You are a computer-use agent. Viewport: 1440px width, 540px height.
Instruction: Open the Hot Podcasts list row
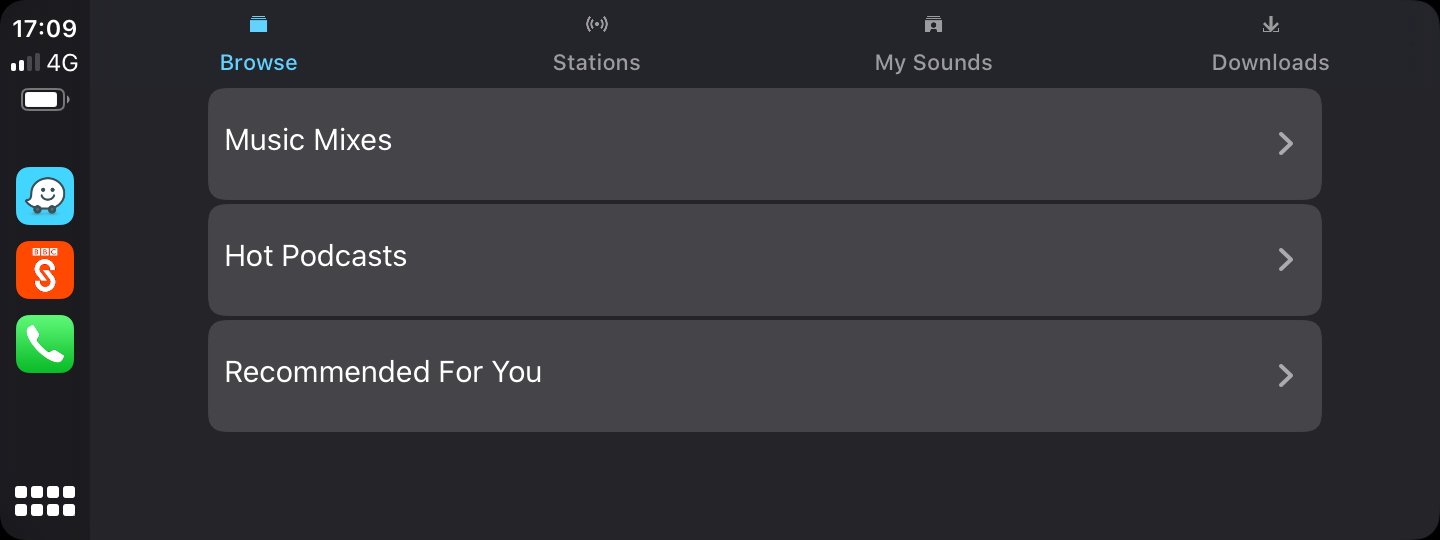tap(765, 260)
